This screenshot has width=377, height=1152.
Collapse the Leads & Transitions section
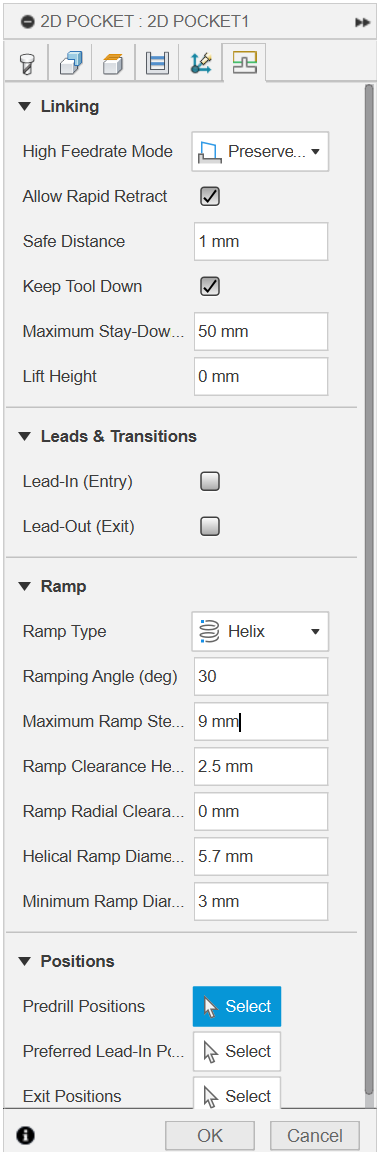coord(25,436)
